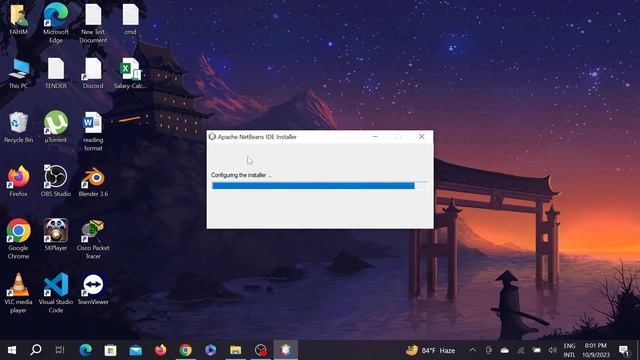Viewport: 640px width, 360px height.
Task: Launch Firefox from the desktop
Action: pos(18,182)
